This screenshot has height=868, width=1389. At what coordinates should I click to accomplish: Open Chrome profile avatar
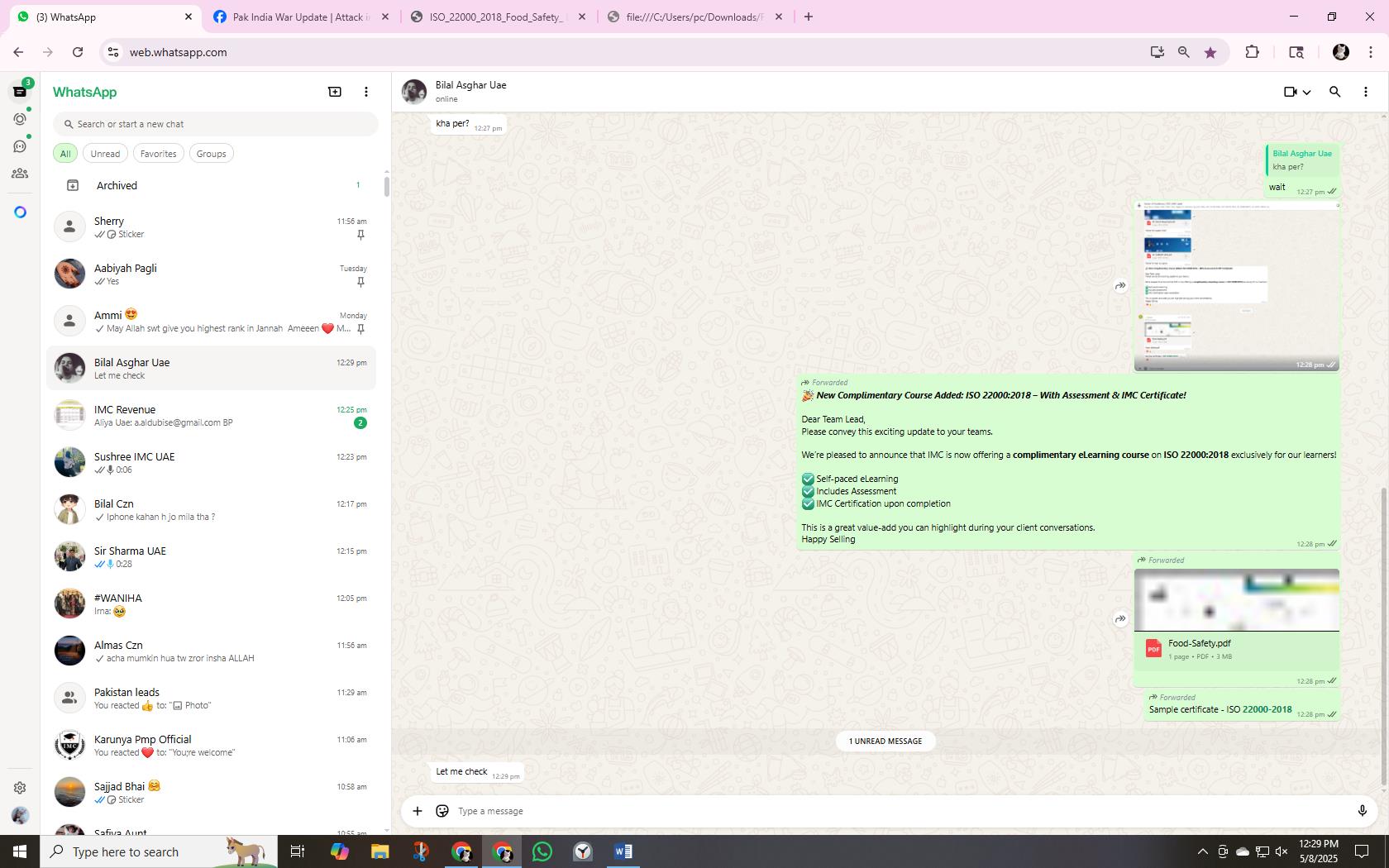pyautogui.click(x=1341, y=52)
